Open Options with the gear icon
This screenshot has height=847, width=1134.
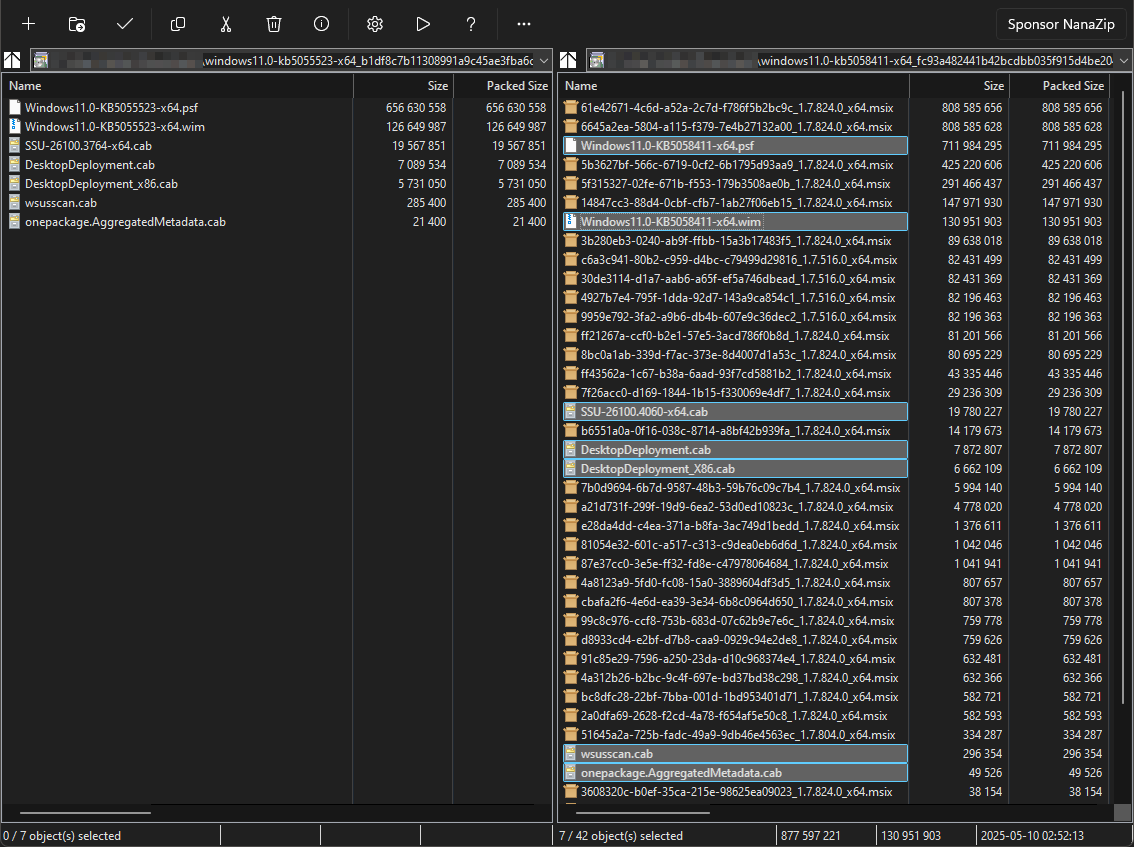375,24
